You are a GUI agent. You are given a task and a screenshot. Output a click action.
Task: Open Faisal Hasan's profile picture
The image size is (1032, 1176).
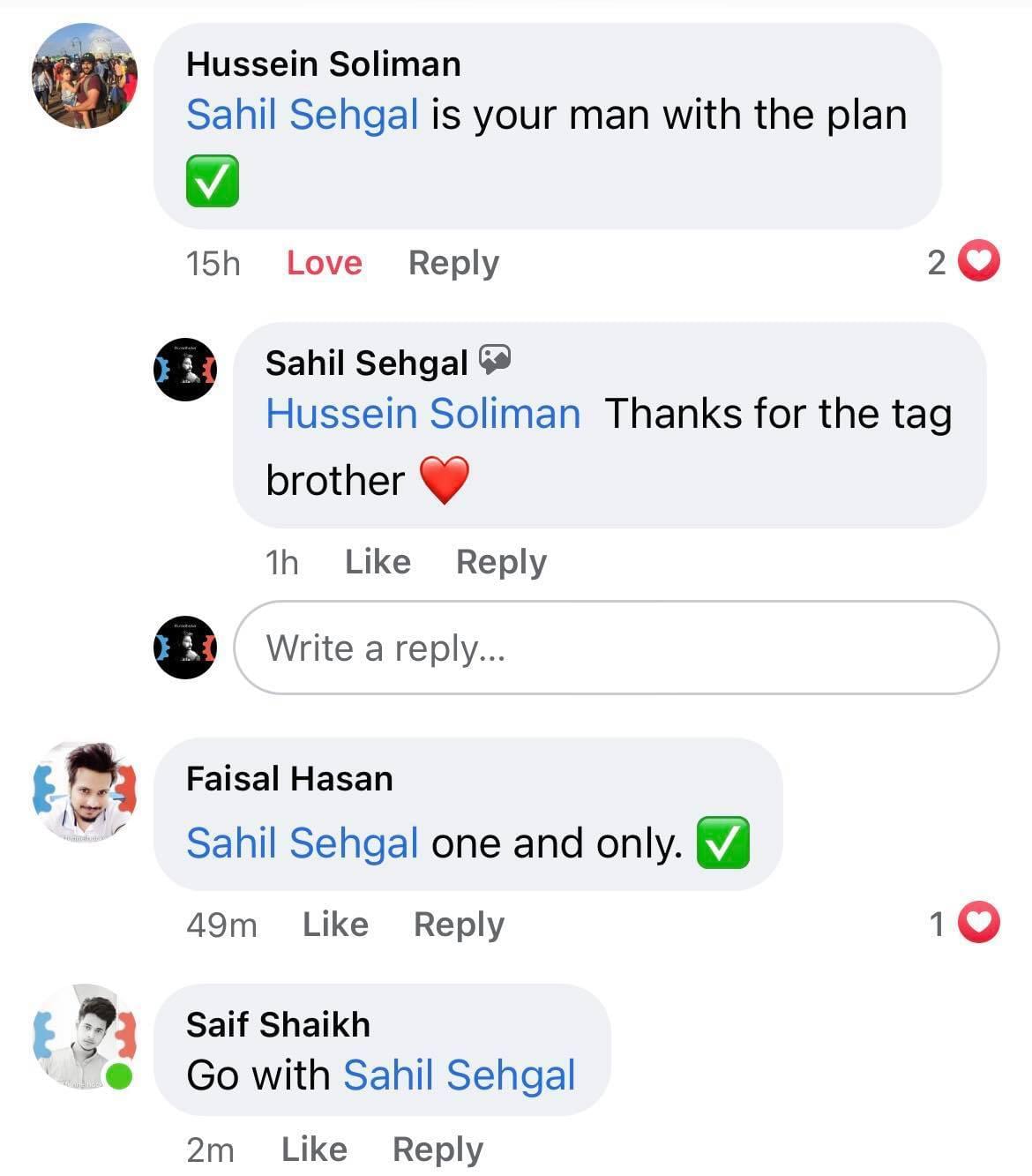coord(85,791)
